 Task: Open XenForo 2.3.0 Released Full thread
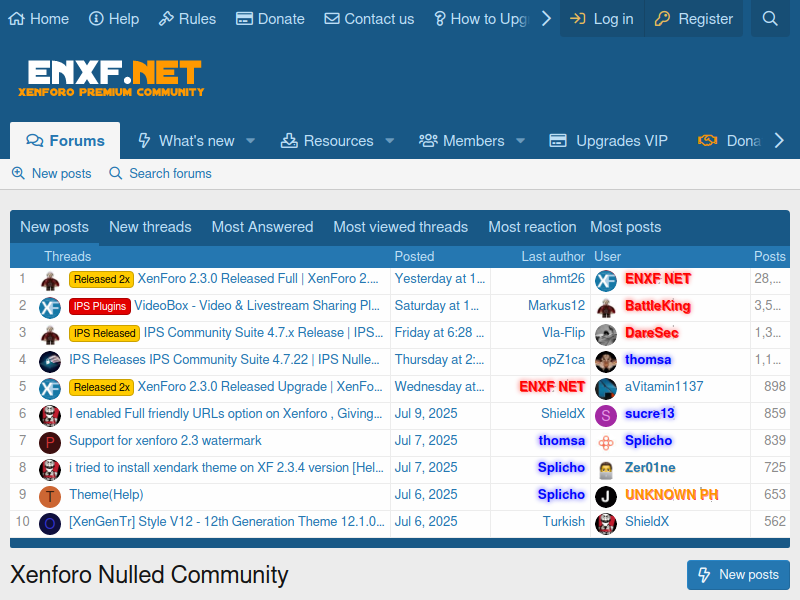point(258,279)
